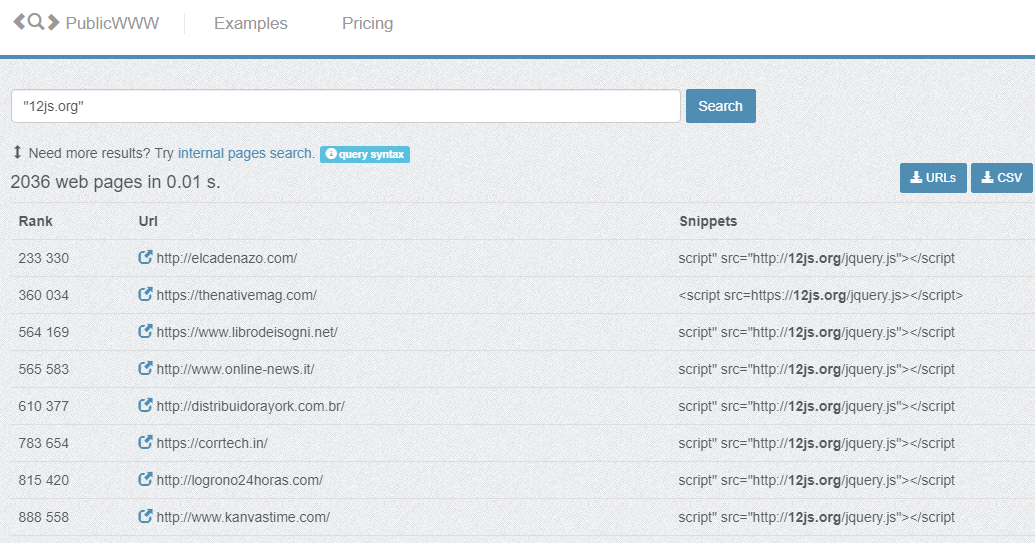Open the query syntax help badge

pos(365,154)
